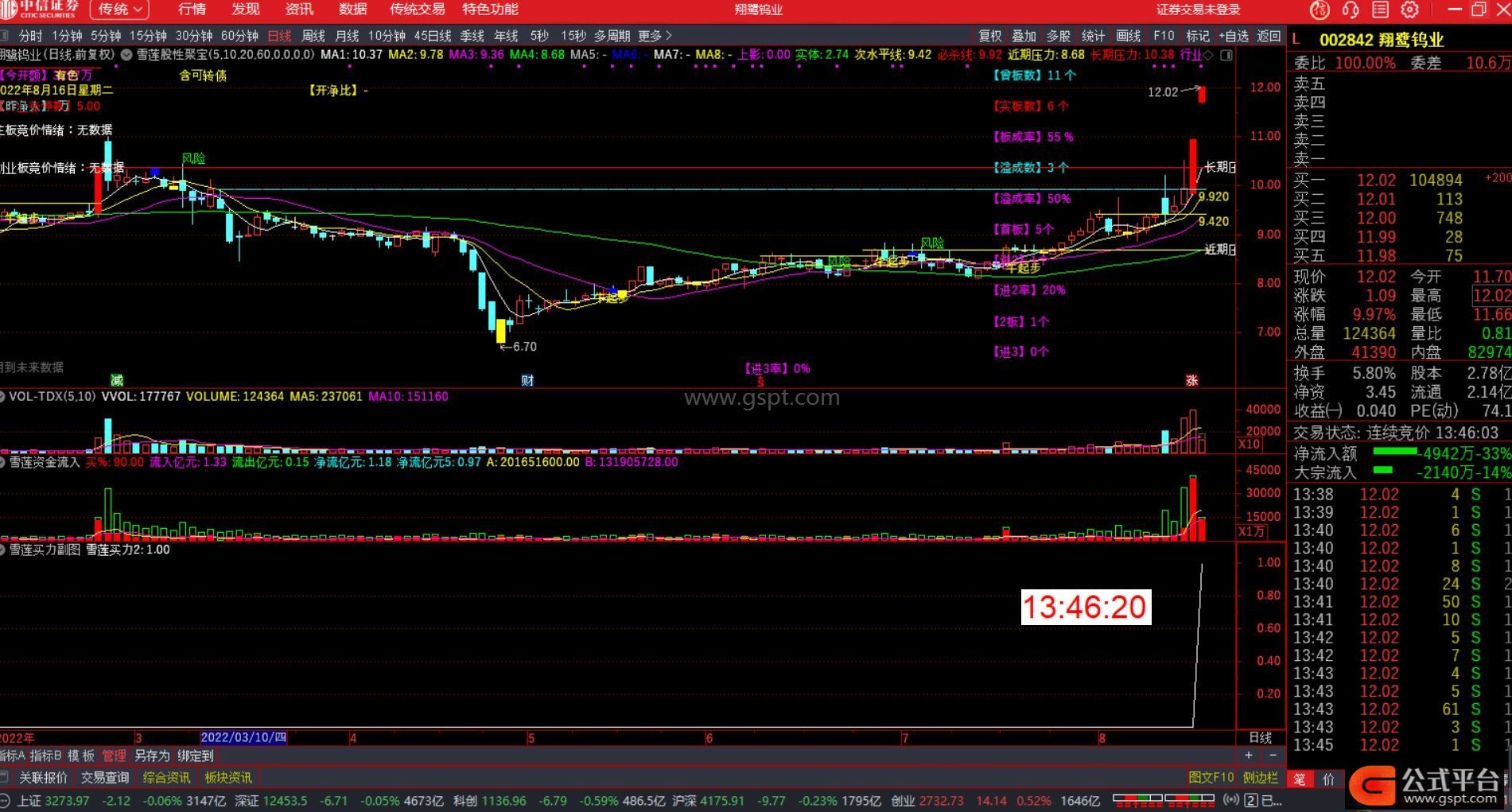
Task: Open 特色功能 menu
Action: click(x=491, y=10)
